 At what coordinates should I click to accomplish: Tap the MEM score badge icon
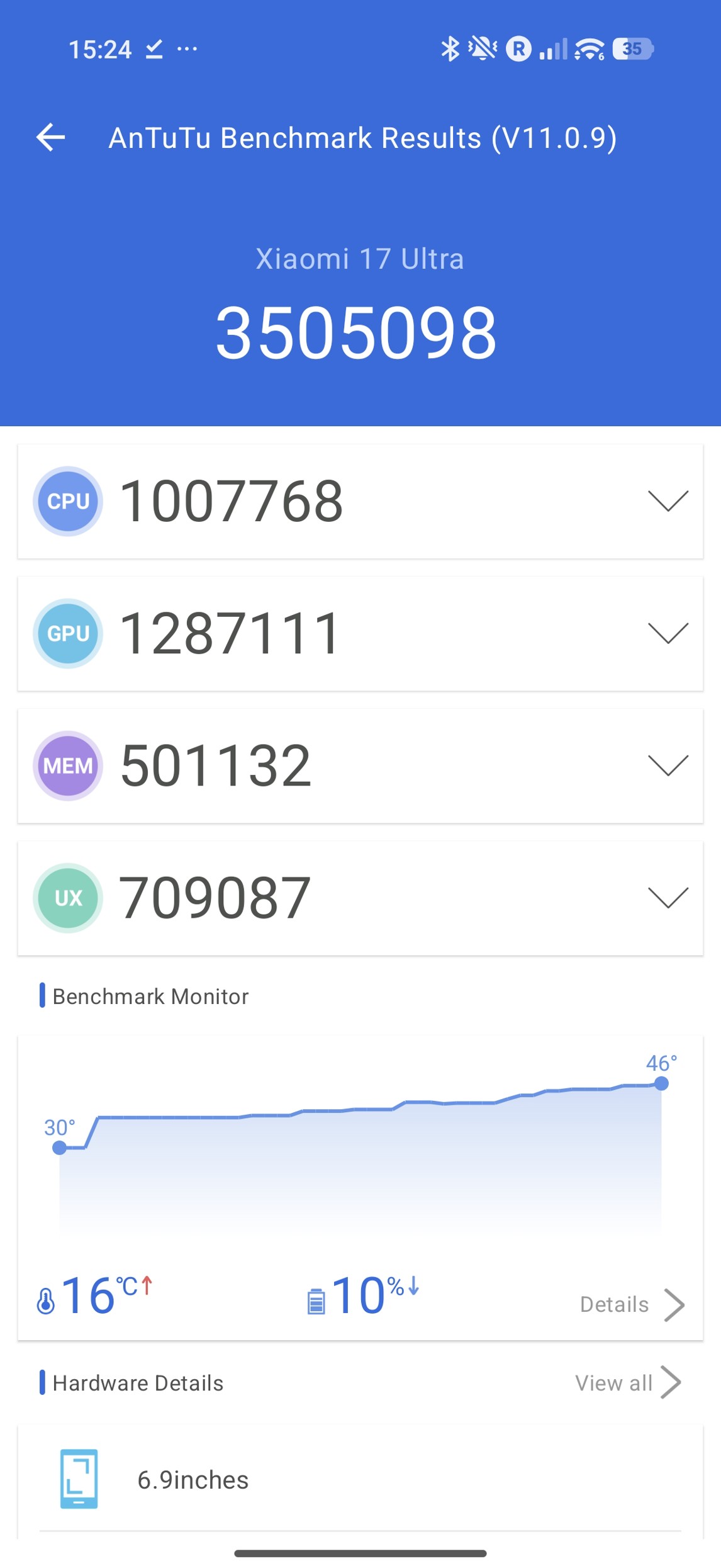pos(68,765)
